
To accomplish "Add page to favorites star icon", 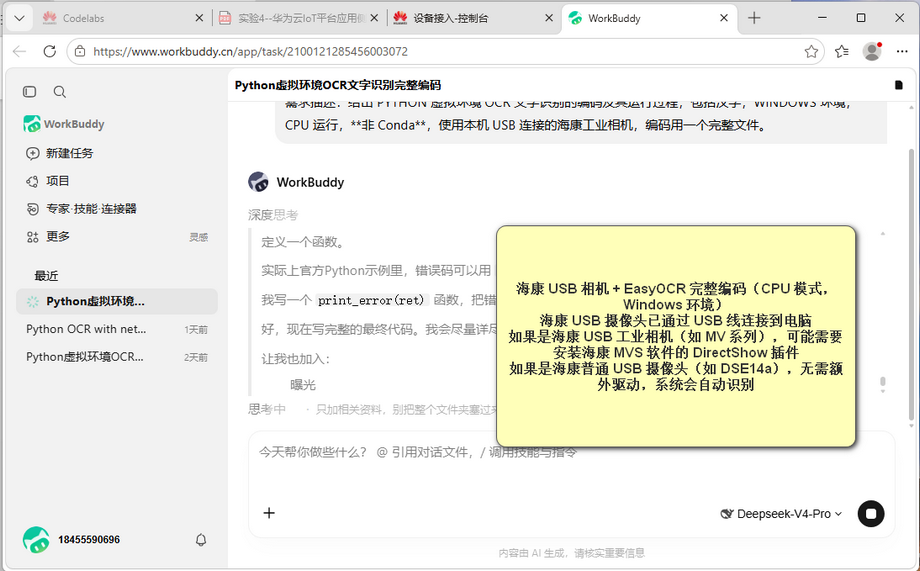I will click(811, 52).
